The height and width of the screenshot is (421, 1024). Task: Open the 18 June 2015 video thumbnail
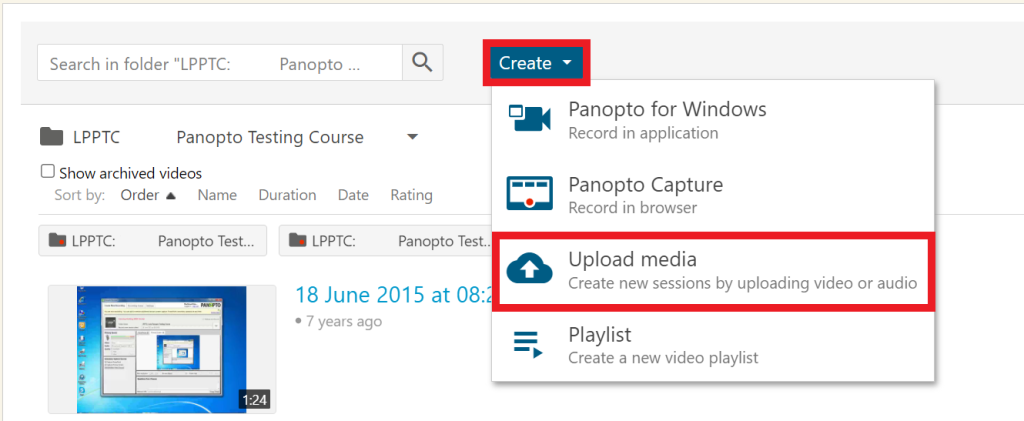coord(162,349)
